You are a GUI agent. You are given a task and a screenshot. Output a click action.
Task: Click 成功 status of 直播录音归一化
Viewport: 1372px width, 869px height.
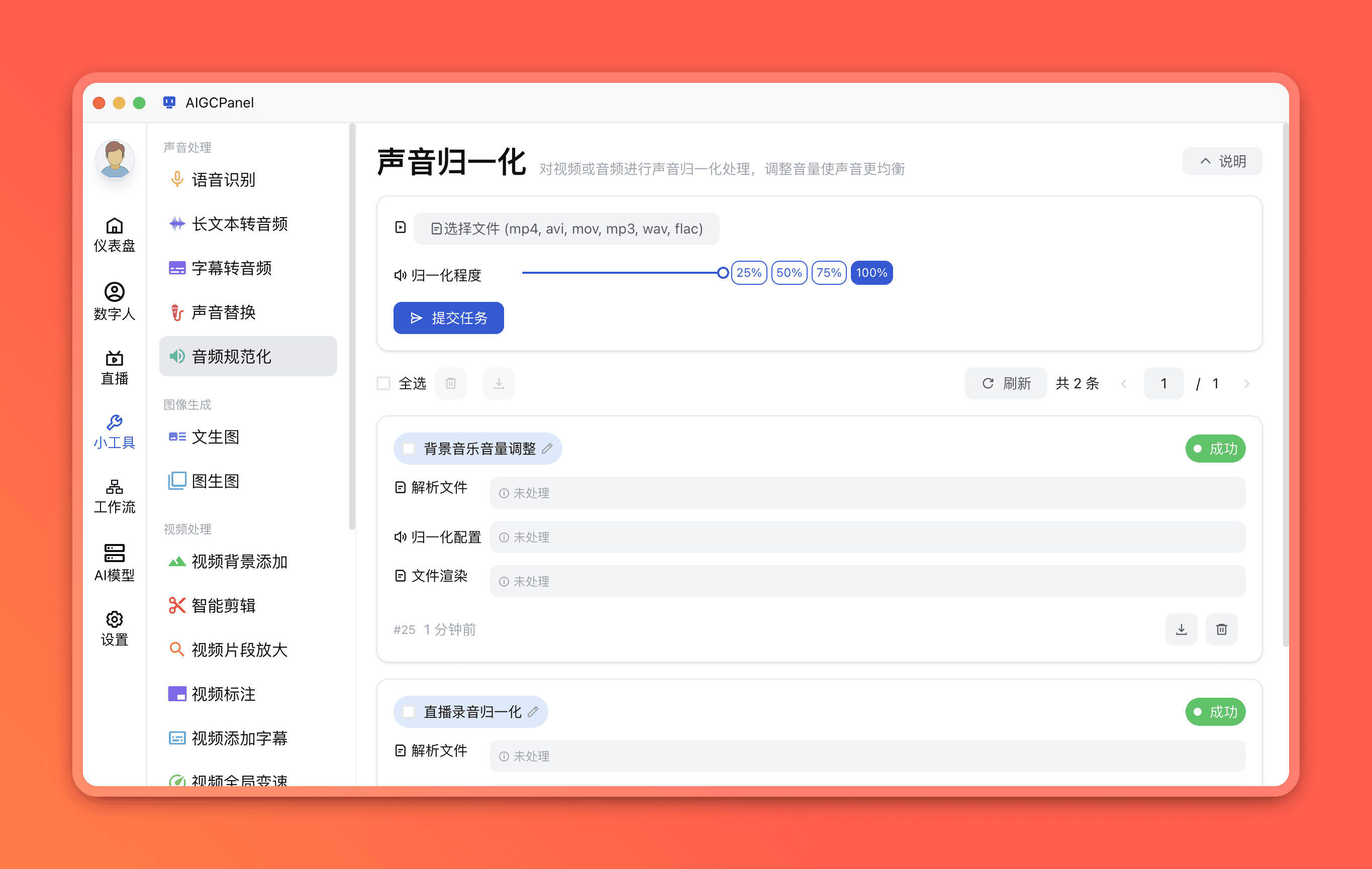click(1215, 712)
